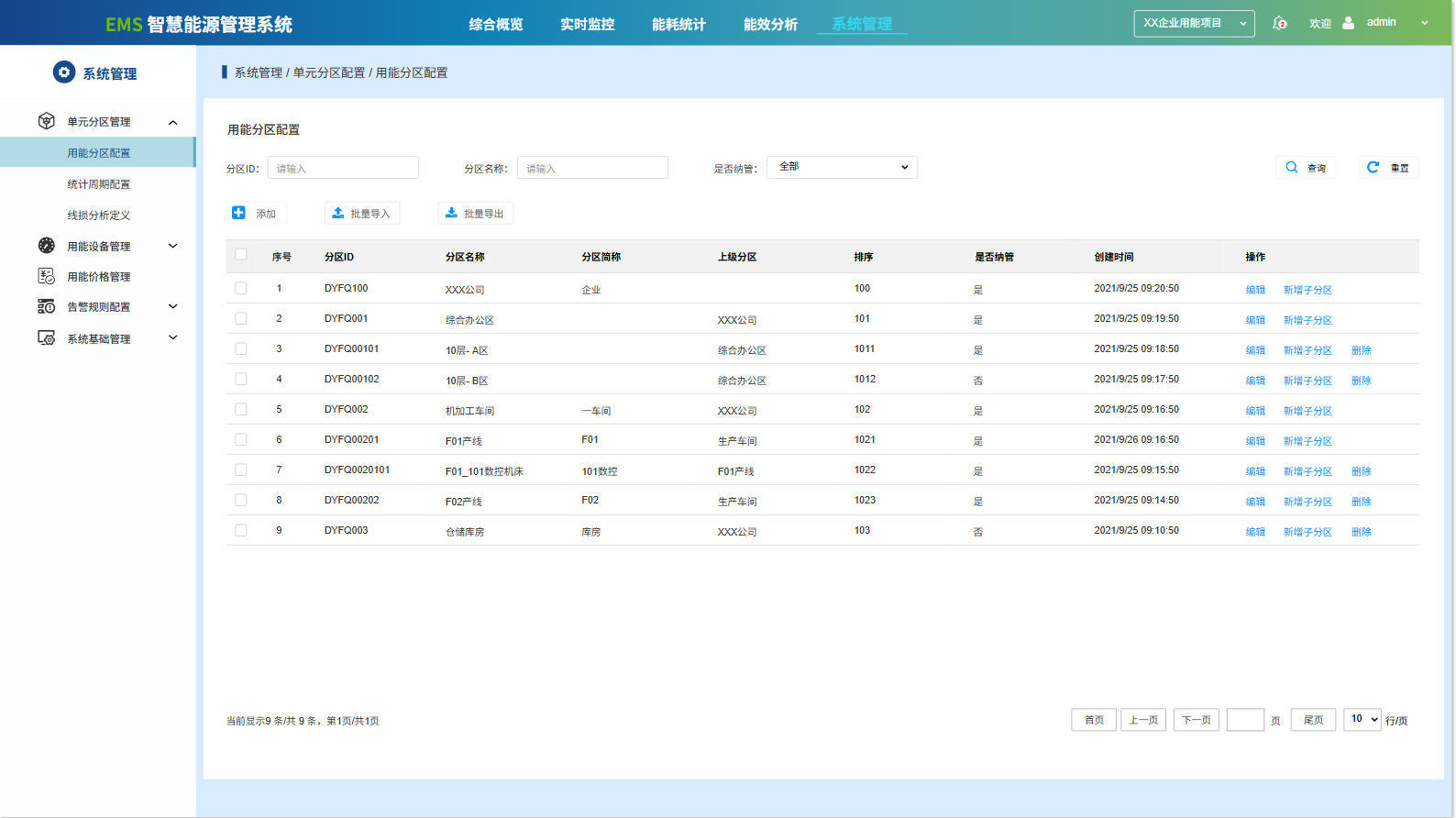Click 删除 link for row DYFQ00101
This screenshot has width=1456, height=818.
[x=1361, y=350]
